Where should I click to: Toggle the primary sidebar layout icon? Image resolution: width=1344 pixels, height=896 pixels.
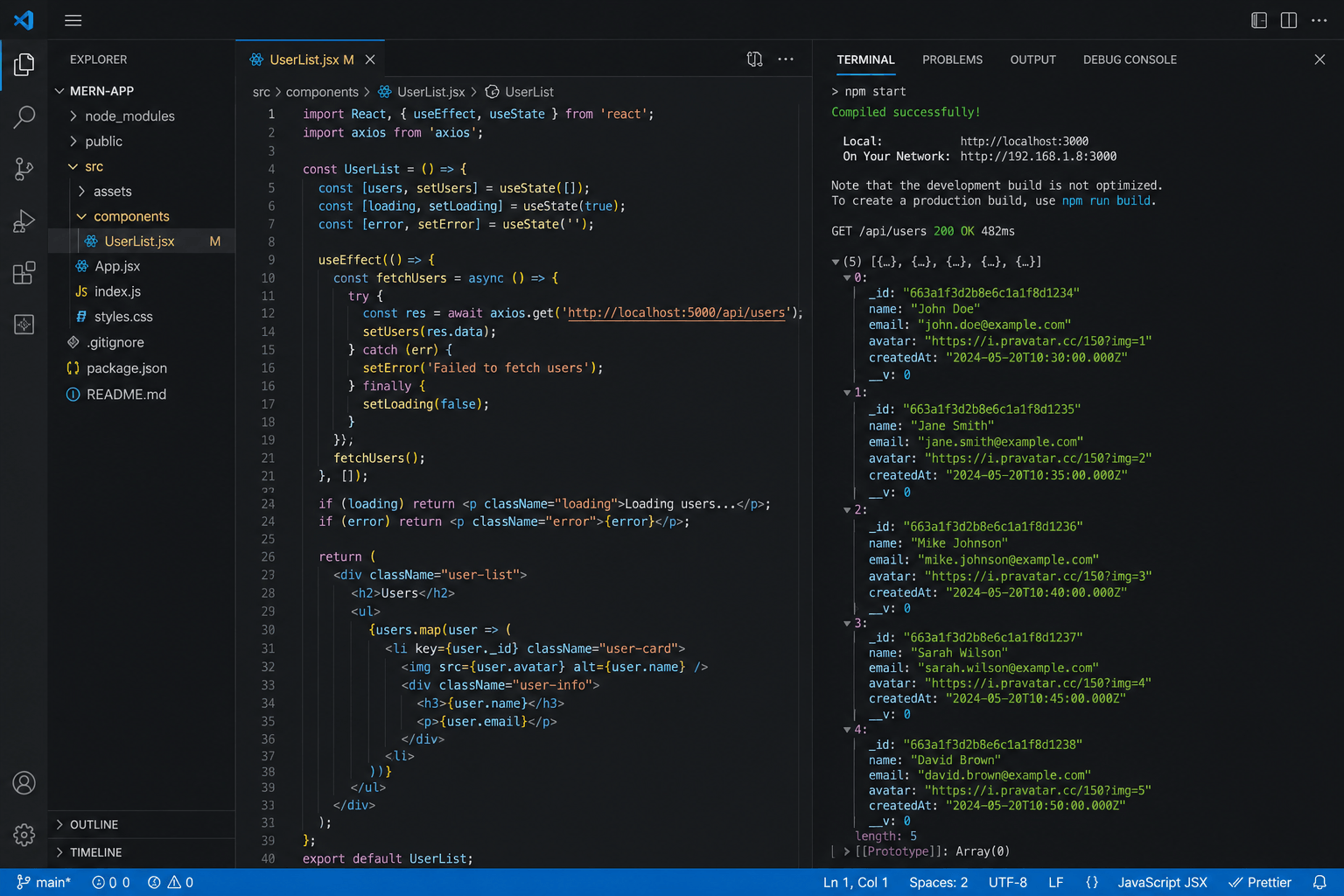[x=1259, y=20]
